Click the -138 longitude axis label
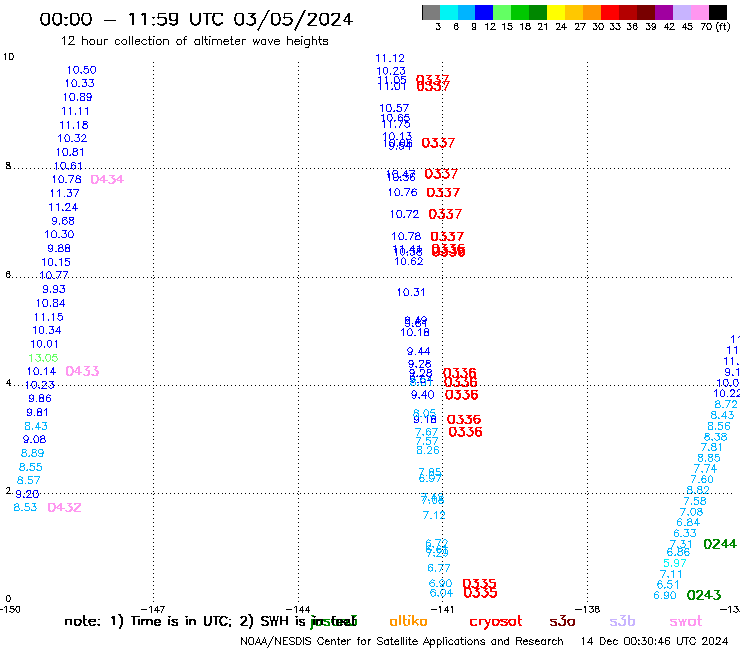Screen dimensions: 740x650 tap(588, 609)
